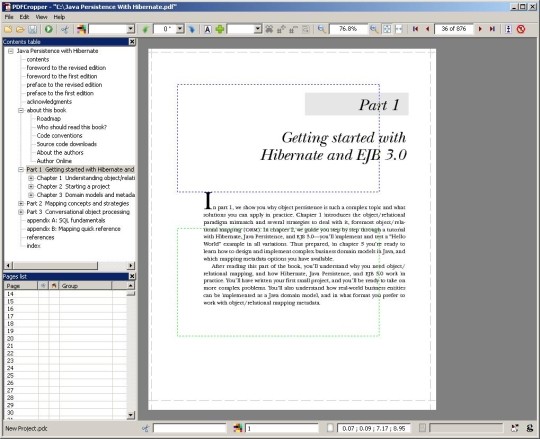Click the fit page width icon
Screen dimensions: 540x439
398,29
